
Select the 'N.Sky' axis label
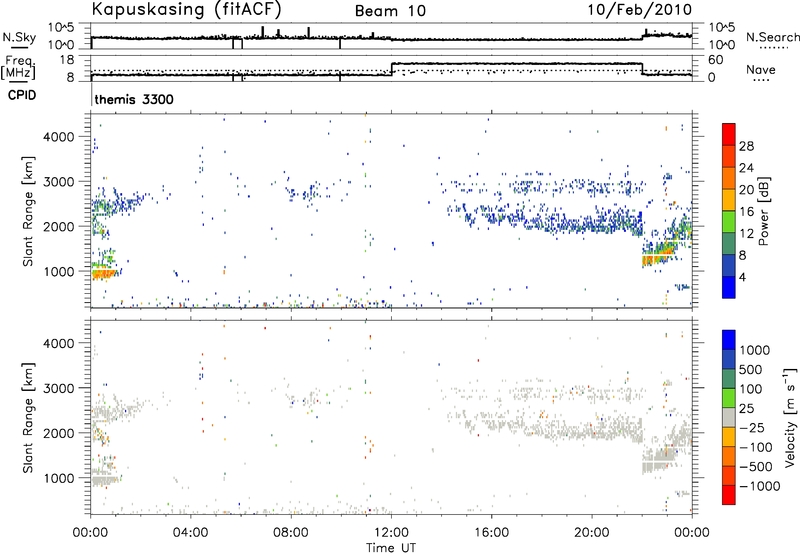coord(19,37)
